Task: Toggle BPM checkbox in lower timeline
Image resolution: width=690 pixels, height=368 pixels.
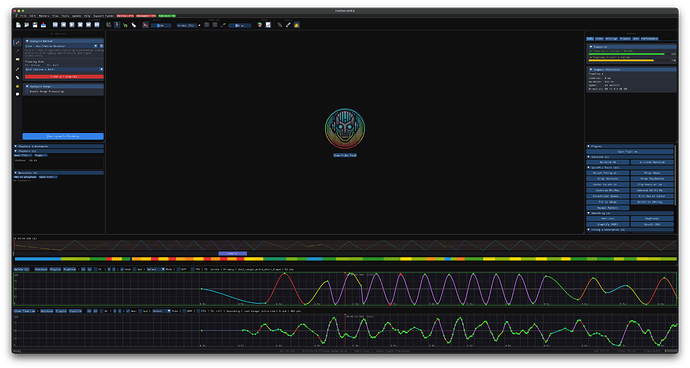Action: [185, 311]
